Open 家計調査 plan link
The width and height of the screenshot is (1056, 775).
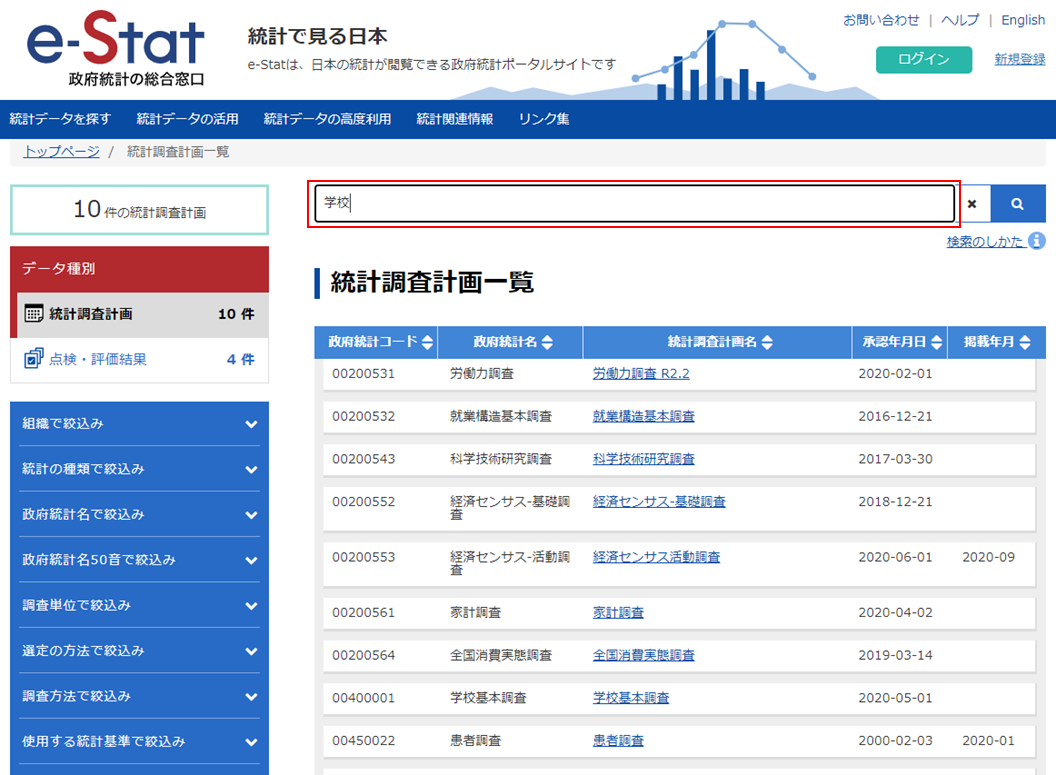point(618,613)
